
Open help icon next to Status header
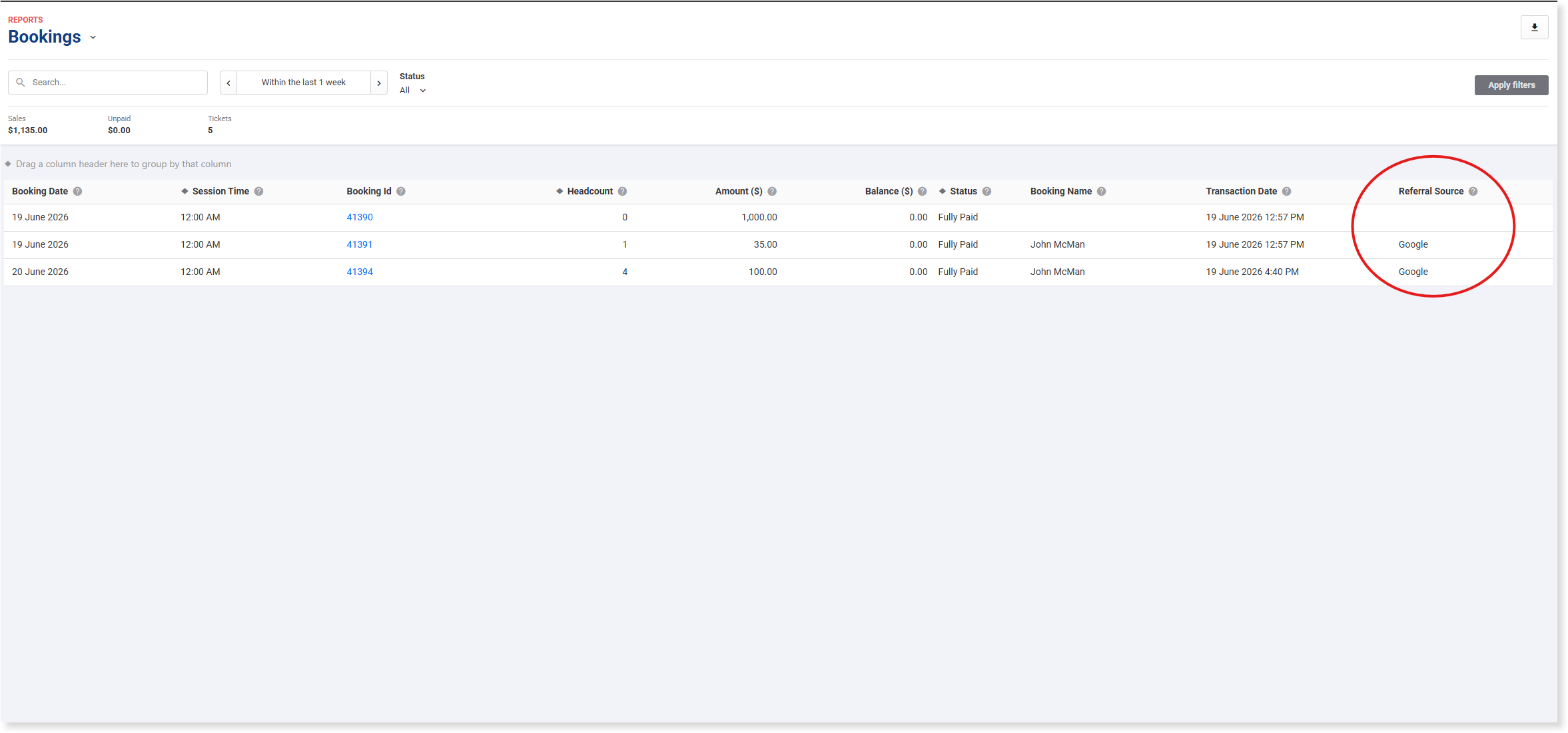[x=987, y=191]
